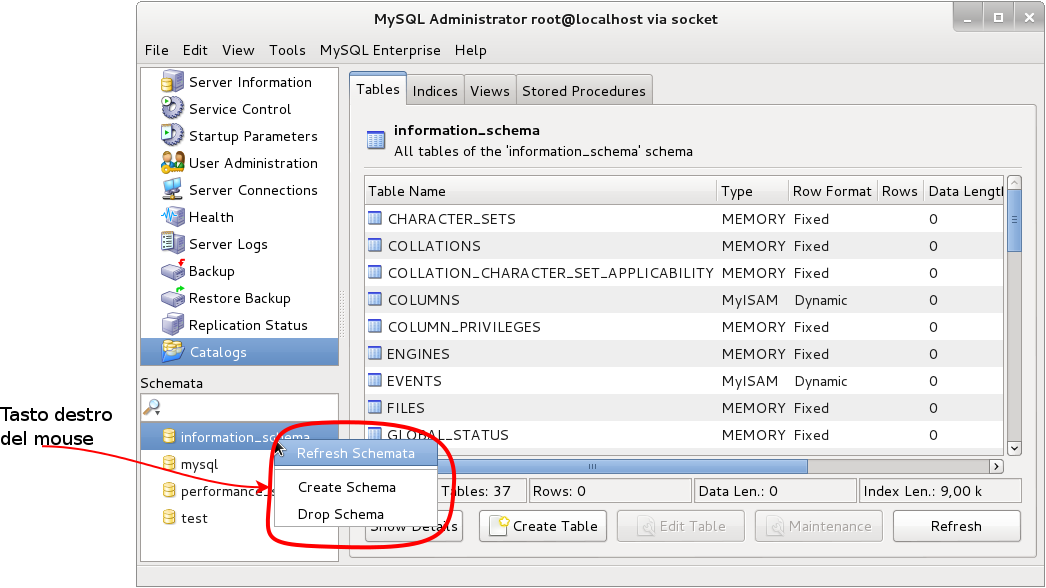Click the Maintenance button
The image size is (1046, 588).
(x=819, y=526)
